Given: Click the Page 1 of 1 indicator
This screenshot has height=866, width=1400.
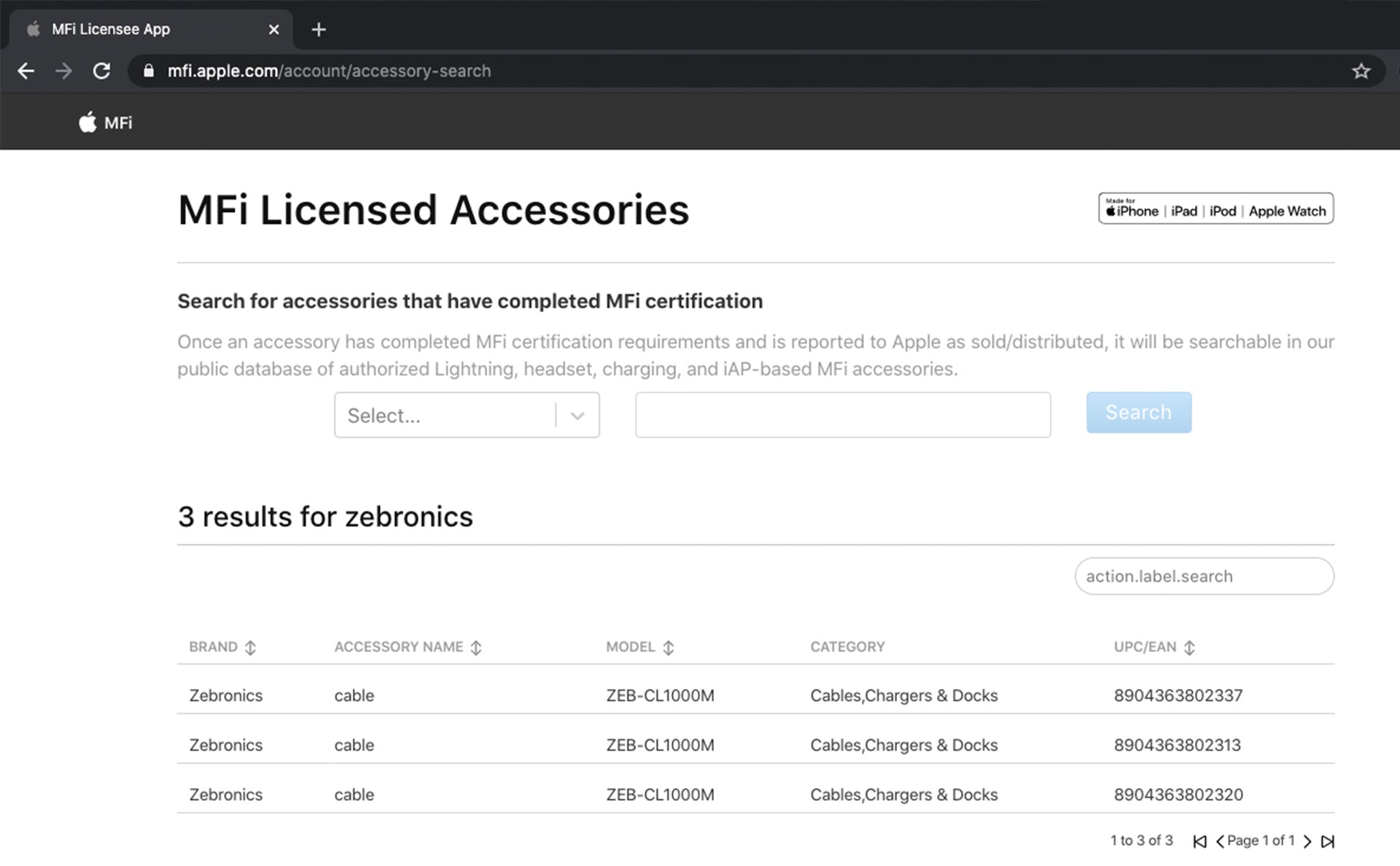Looking at the screenshot, I should point(1261,840).
